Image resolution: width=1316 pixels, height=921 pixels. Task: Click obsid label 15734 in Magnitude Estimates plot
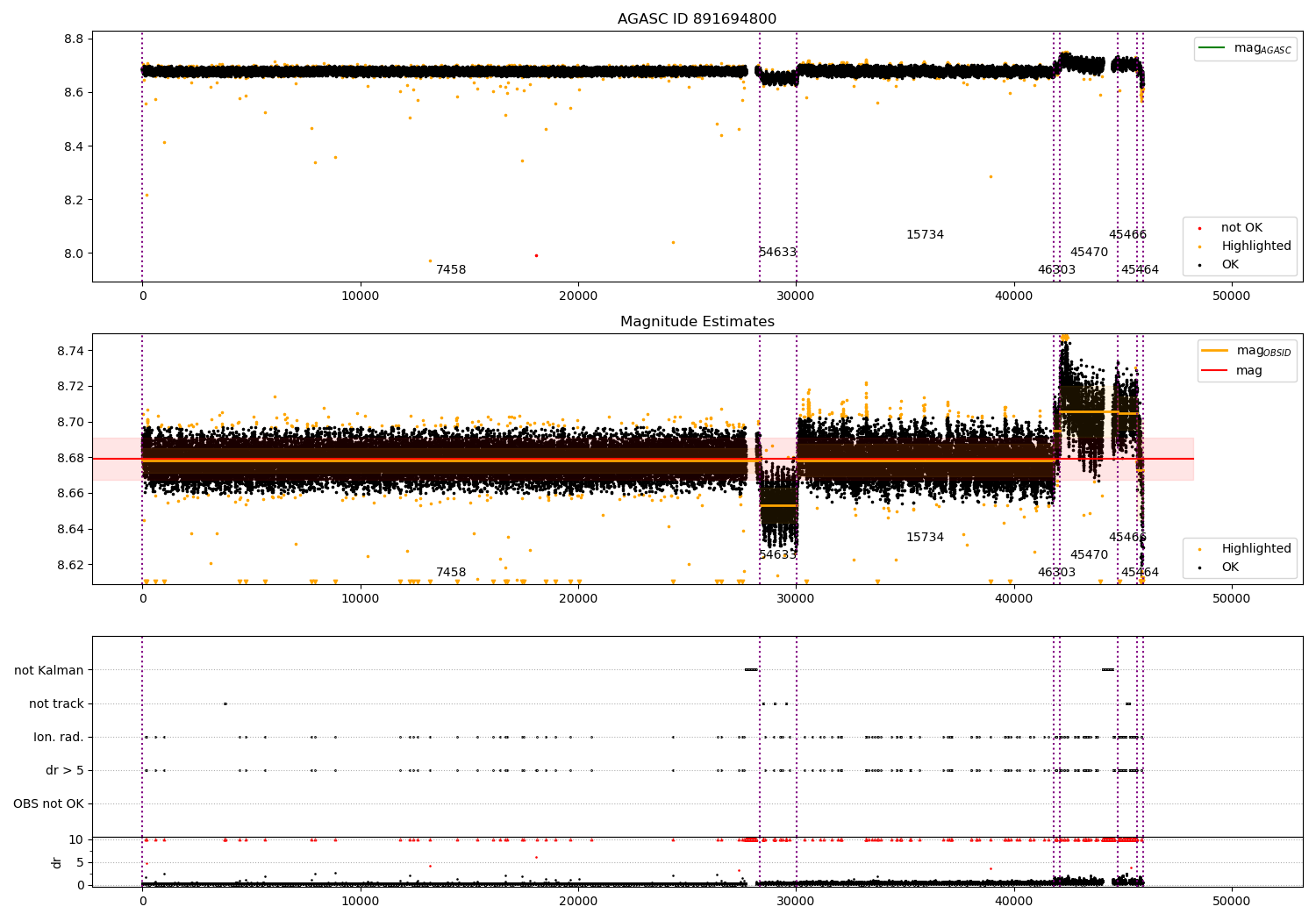925,538
